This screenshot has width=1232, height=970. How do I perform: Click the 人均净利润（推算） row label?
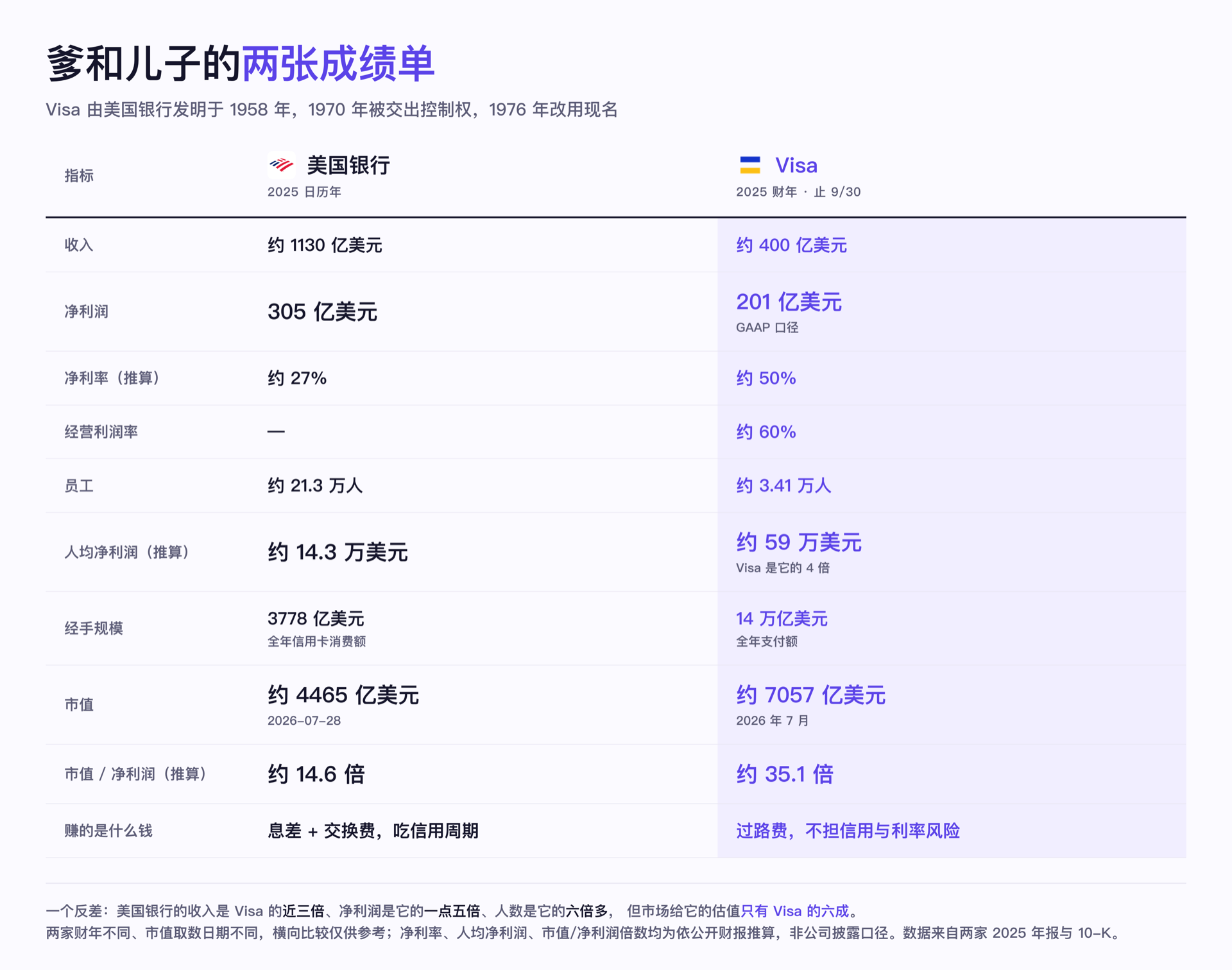coord(127,552)
